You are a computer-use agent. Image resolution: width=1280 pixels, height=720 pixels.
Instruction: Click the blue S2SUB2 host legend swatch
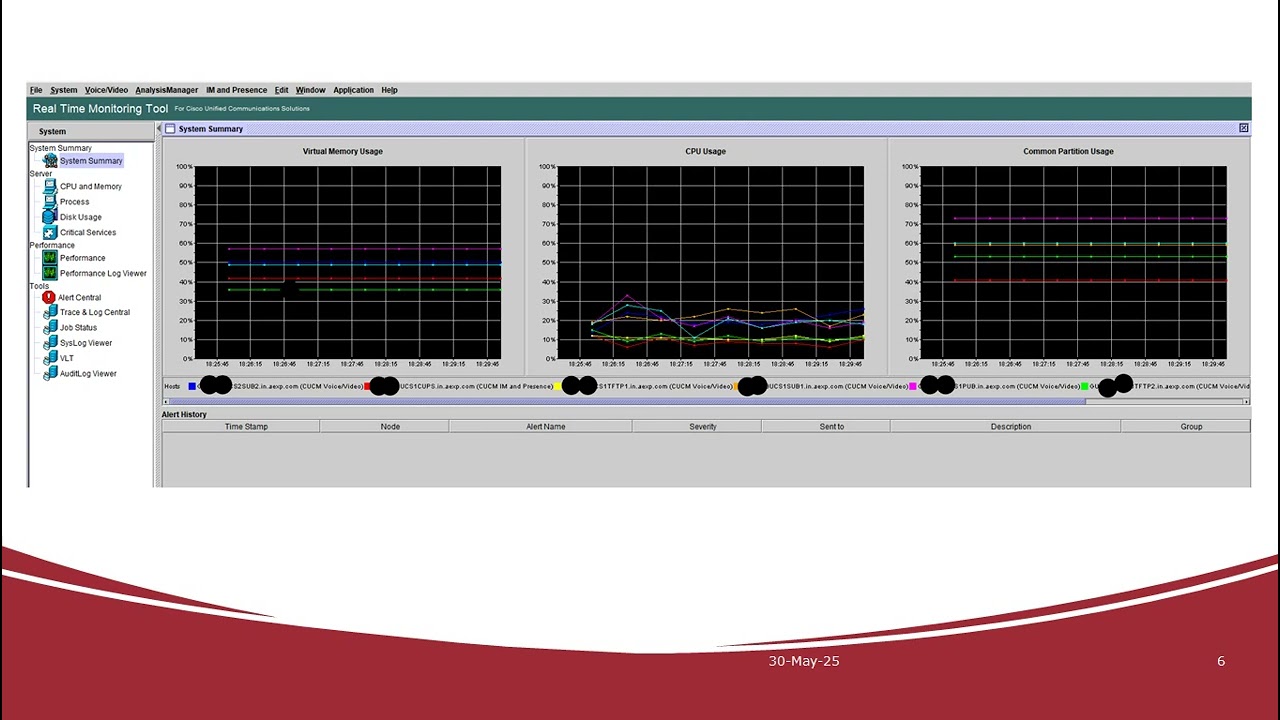click(192, 386)
